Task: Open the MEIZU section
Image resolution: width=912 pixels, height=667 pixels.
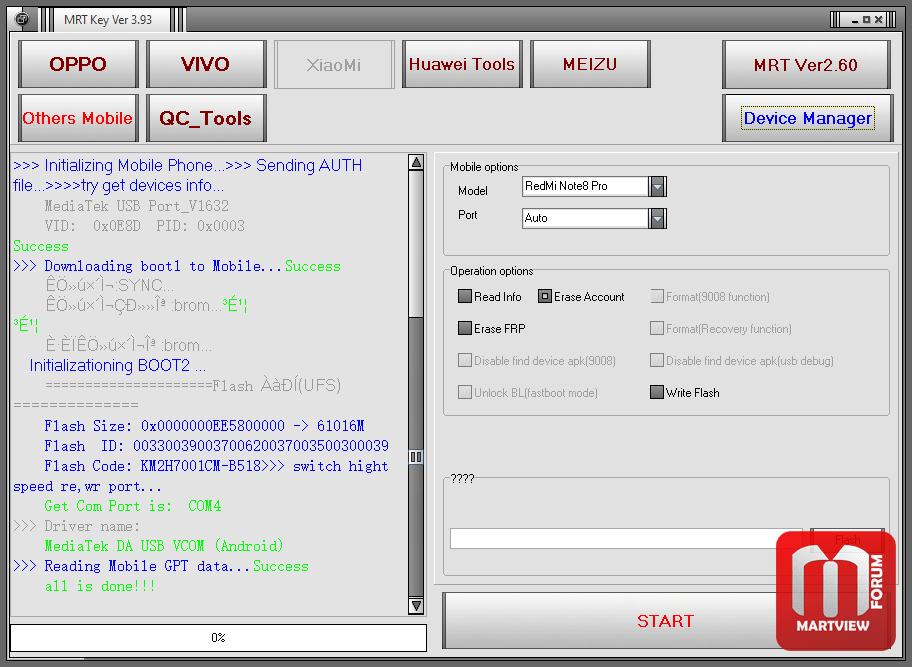Action: pos(590,64)
